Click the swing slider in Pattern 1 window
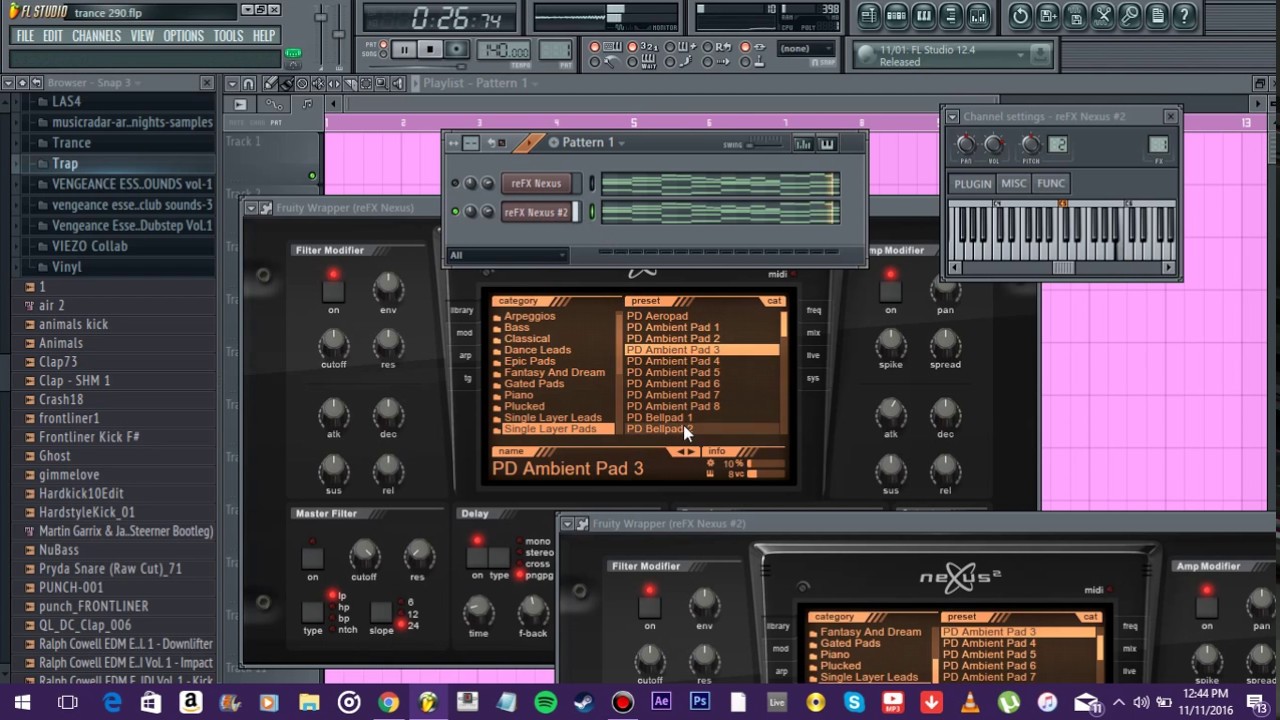Screen dimensions: 1280x720 [765, 144]
